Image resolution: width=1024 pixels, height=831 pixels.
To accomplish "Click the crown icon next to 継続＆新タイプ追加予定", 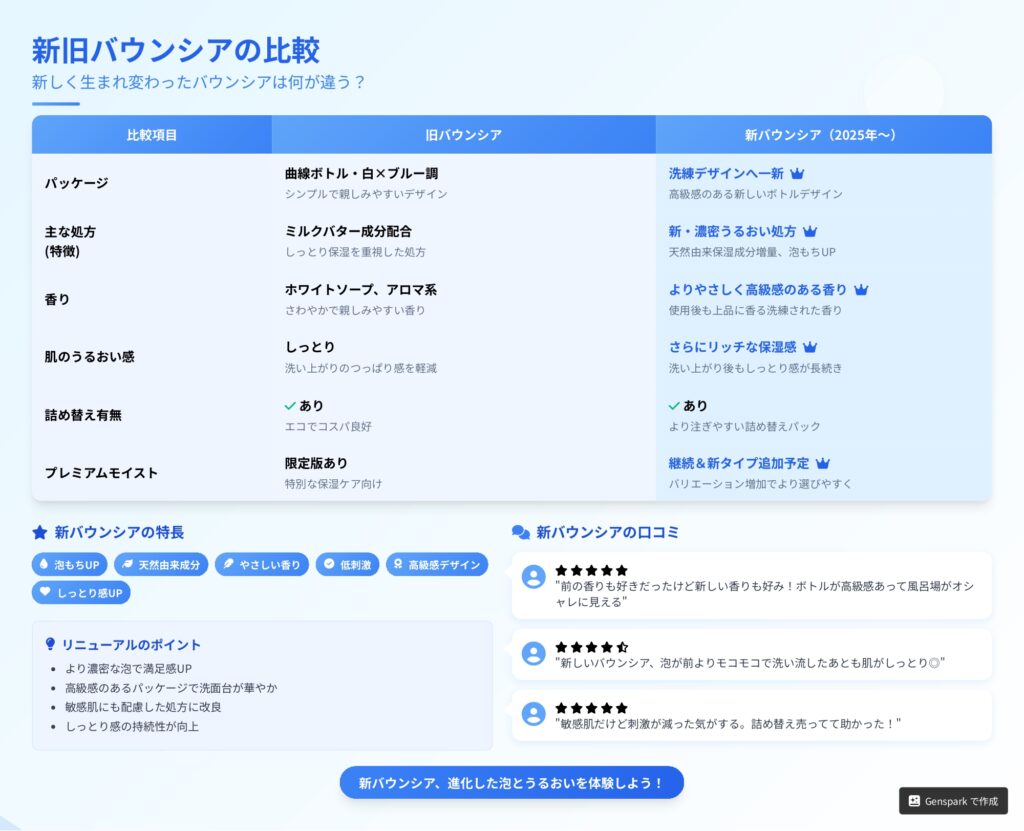I will (823, 463).
